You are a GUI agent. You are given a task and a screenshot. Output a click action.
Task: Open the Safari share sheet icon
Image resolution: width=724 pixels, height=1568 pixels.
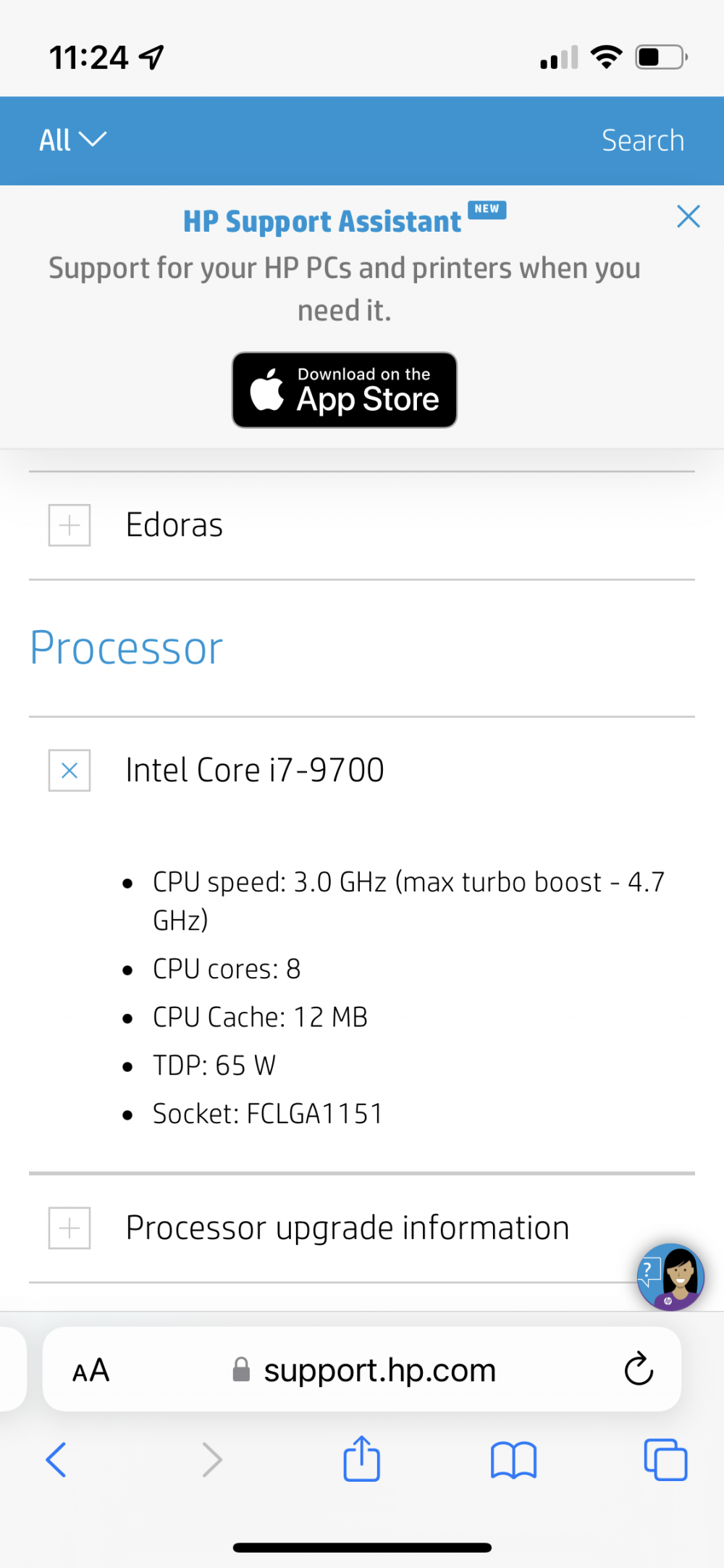tap(361, 1459)
